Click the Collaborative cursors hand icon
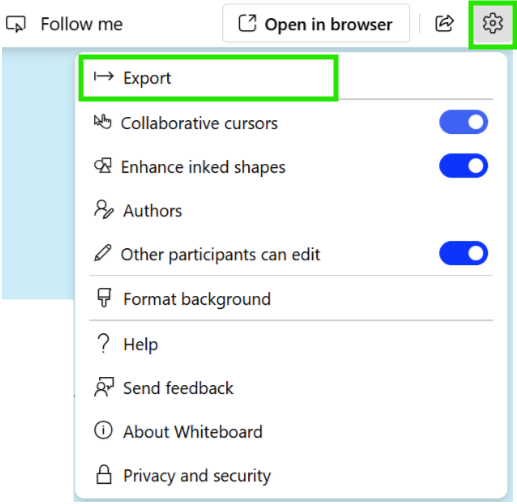 (102, 122)
